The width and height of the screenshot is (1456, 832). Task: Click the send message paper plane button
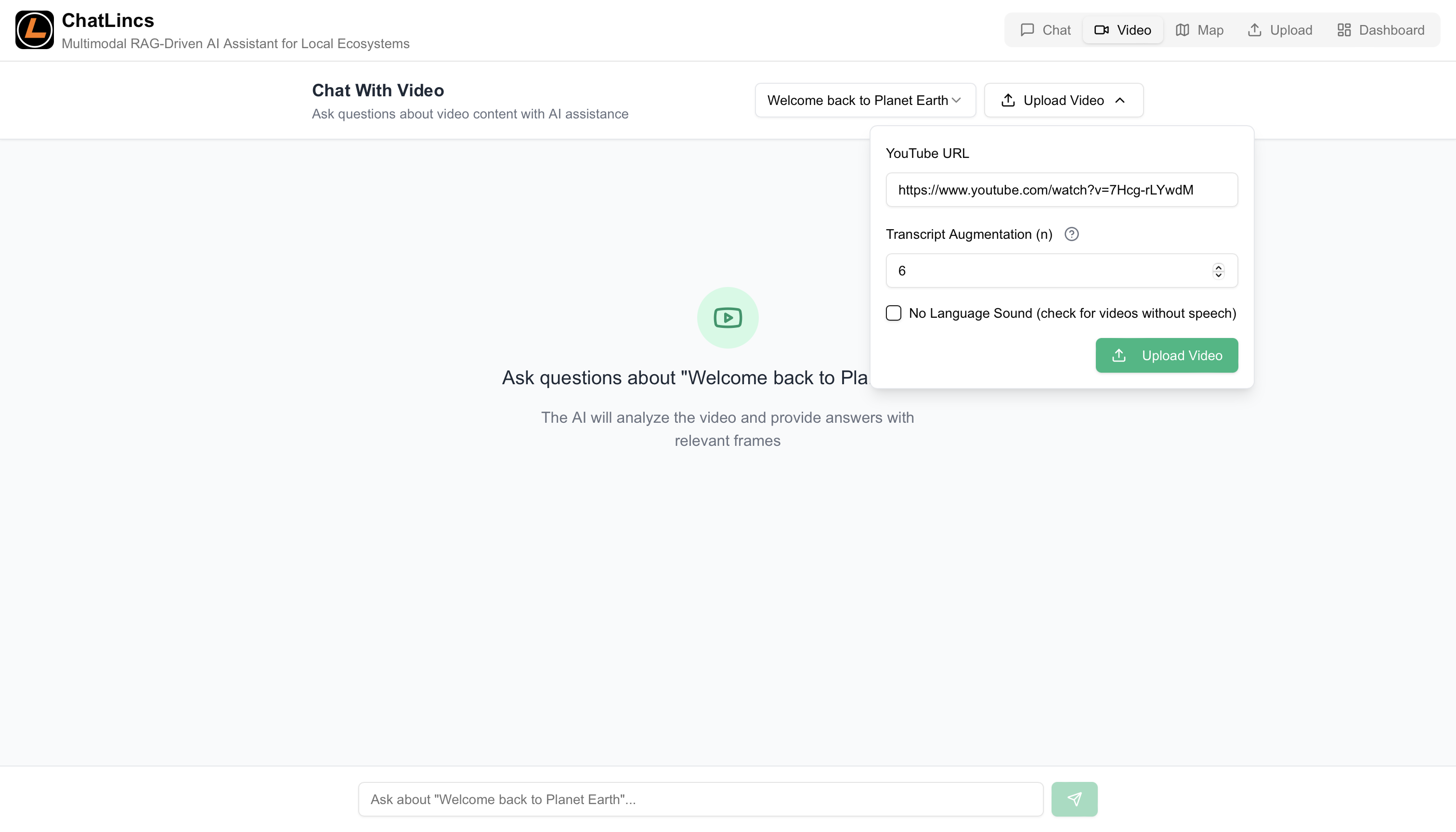pyautogui.click(x=1074, y=799)
